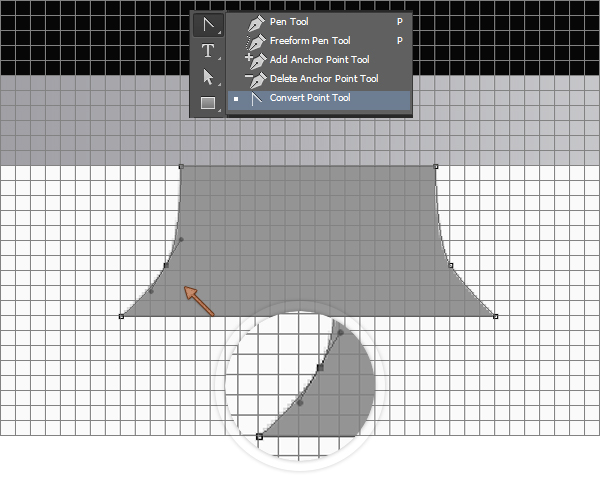Screen dimensions: 600x485
Task: Click inside the gray shape's center
Action: click(308, 240)
